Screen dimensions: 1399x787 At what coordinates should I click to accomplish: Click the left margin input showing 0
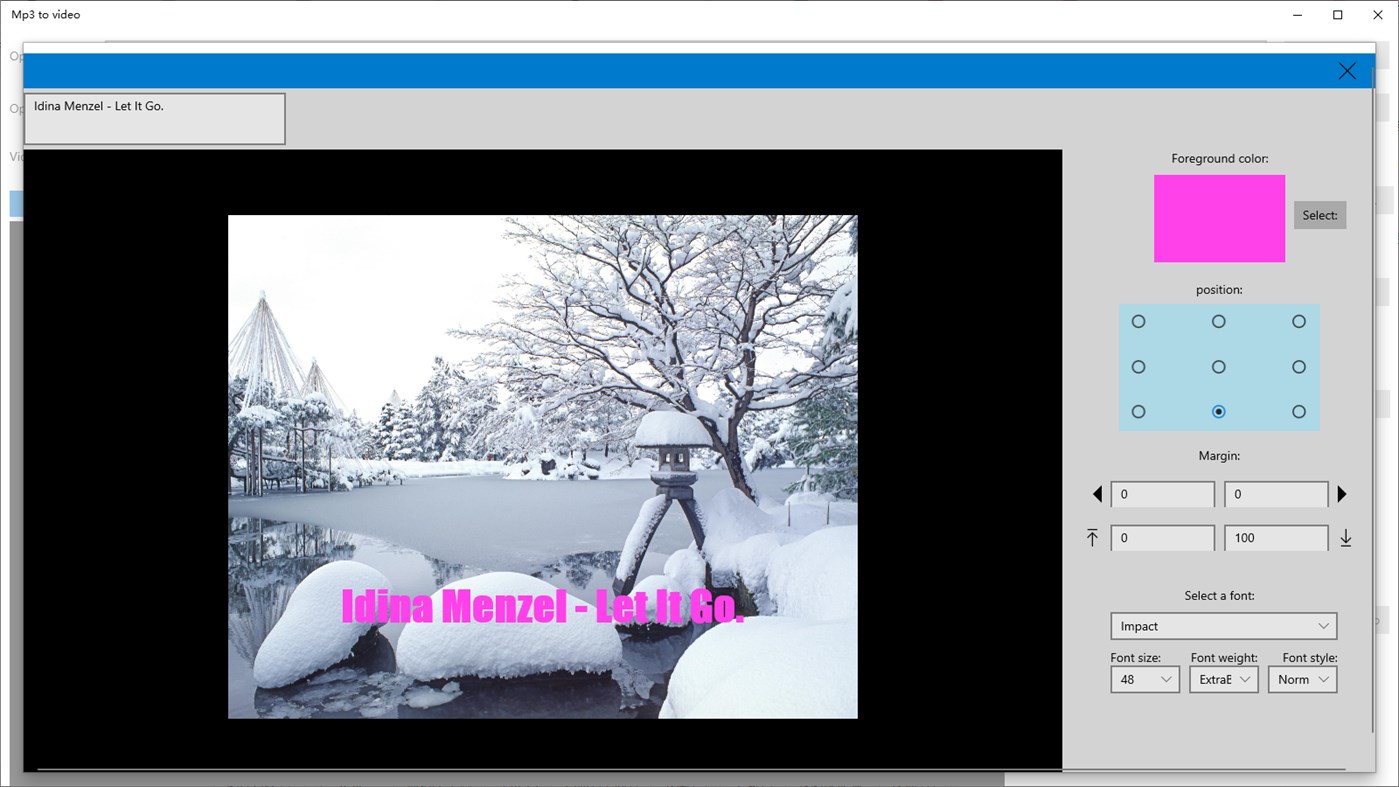point(1162,493)
